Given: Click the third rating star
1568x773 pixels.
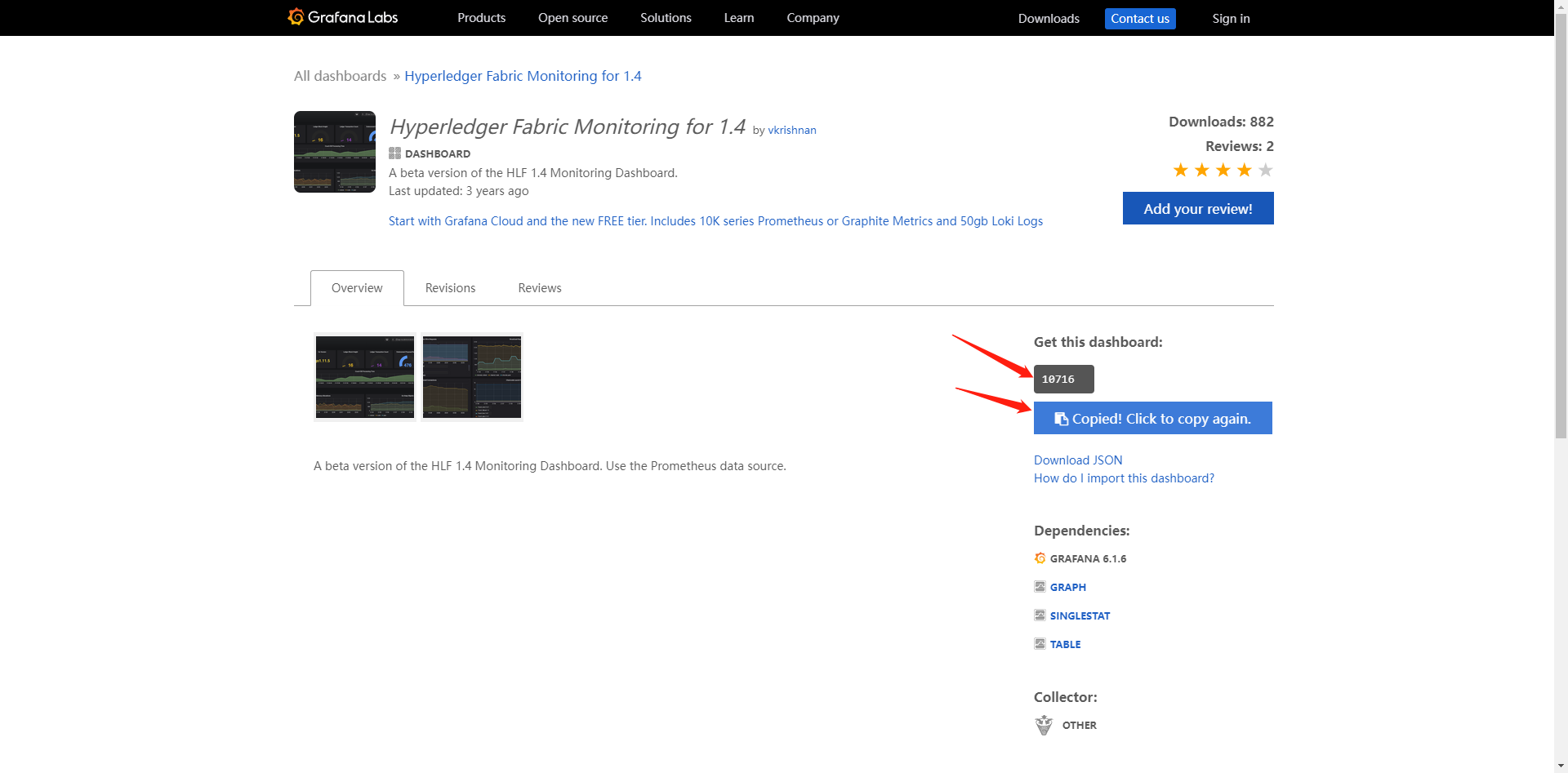Looking at the screenshot, I should [1223, 170].
